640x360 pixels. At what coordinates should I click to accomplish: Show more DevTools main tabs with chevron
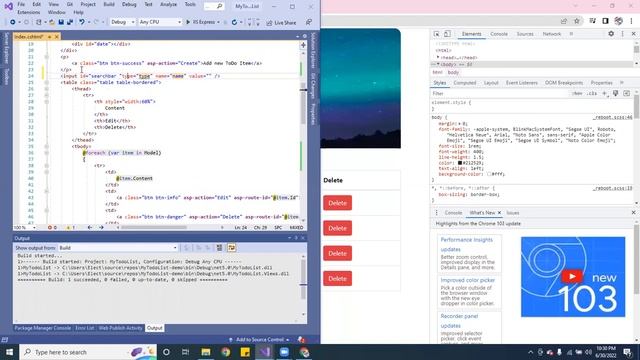tap(571, 34)
